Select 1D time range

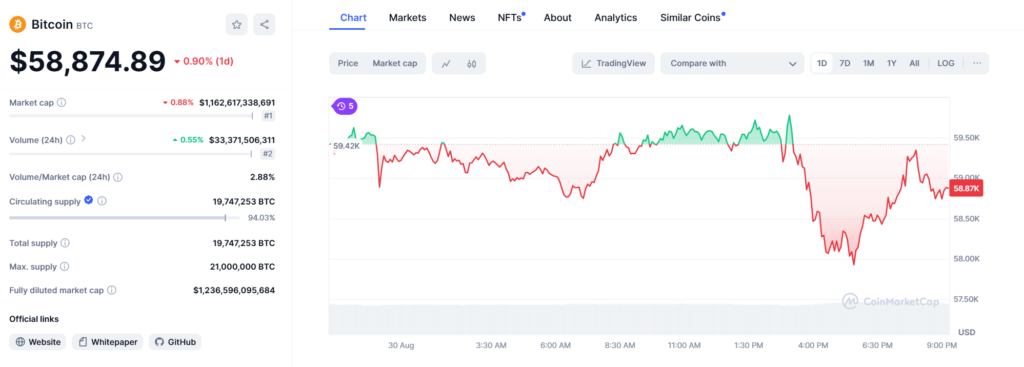pos(822,63)
